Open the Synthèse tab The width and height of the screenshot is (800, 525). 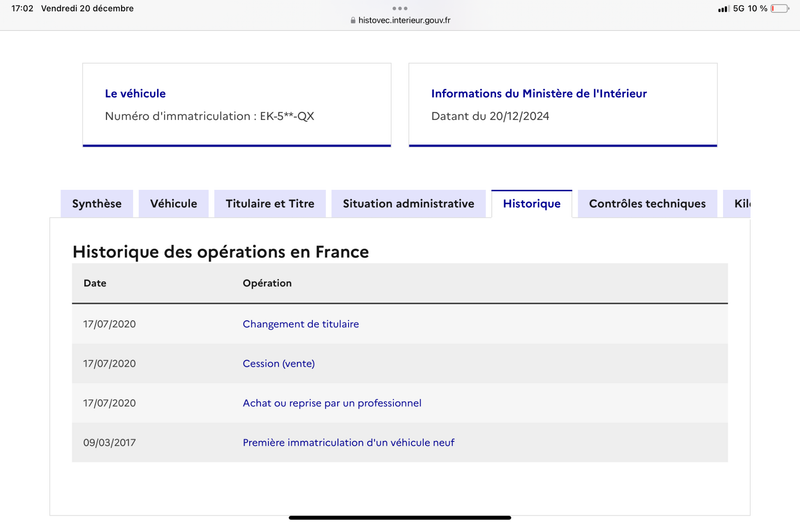point(97,204)
